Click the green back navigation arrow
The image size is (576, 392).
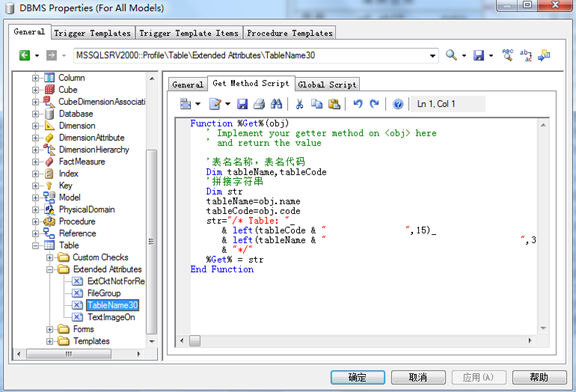tap(25, 55)
